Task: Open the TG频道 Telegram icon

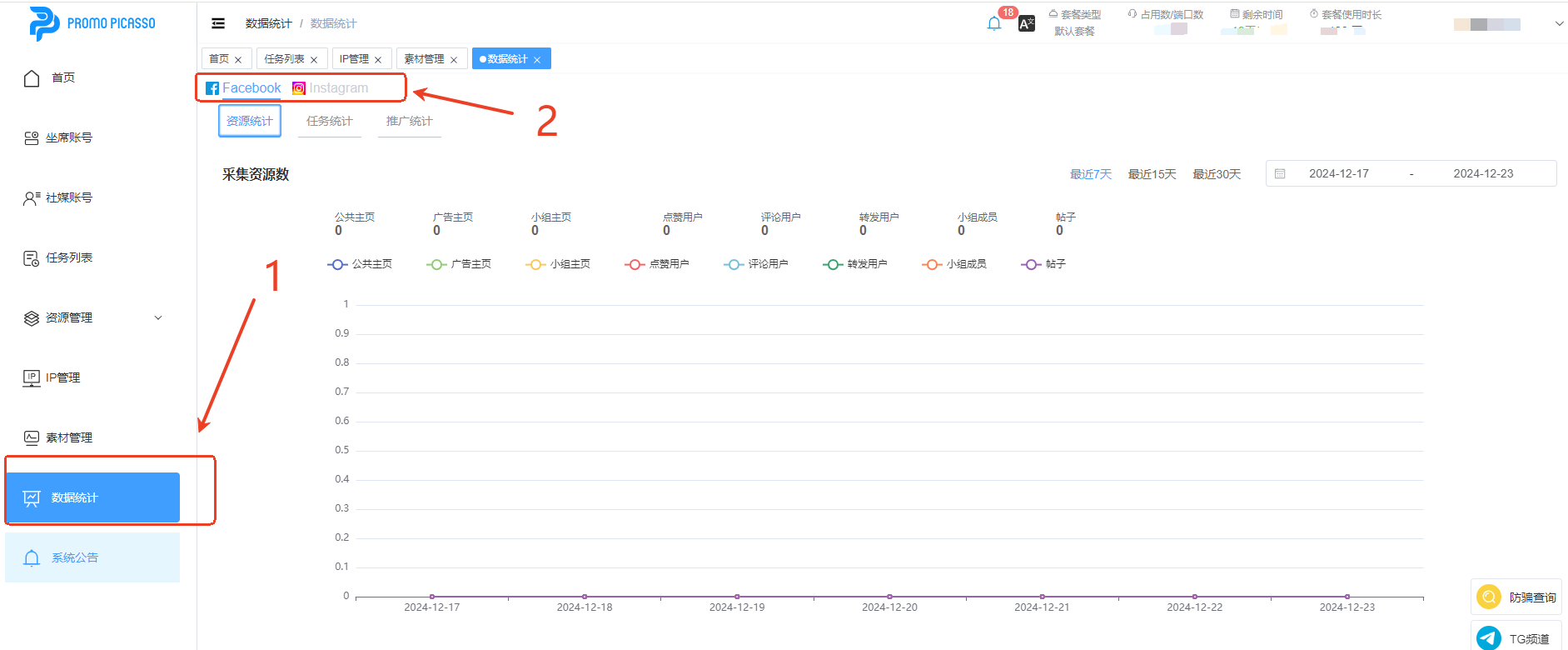Action: click(1489, 639)
